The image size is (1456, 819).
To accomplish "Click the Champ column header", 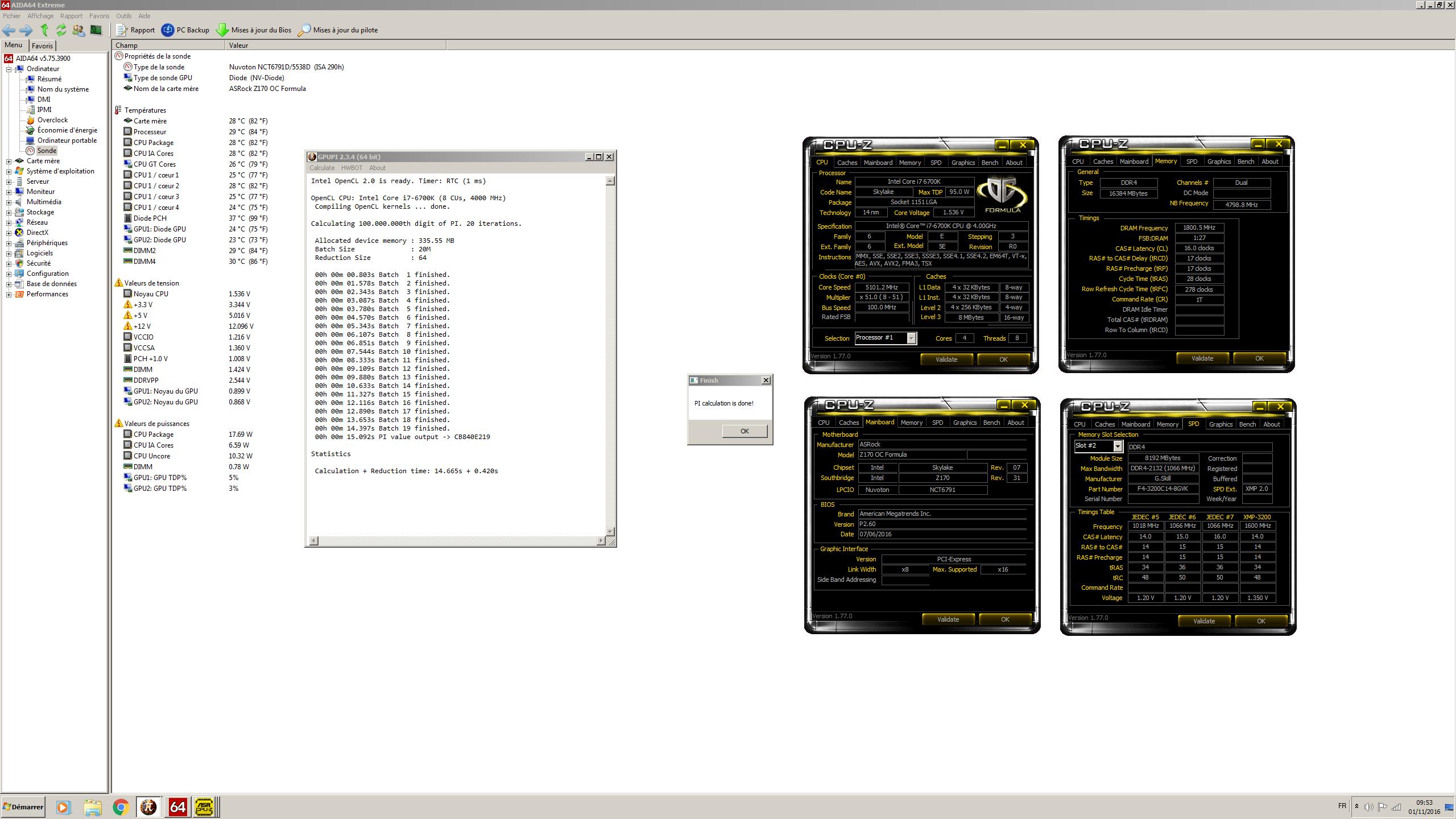I will (x=168, y=45).
